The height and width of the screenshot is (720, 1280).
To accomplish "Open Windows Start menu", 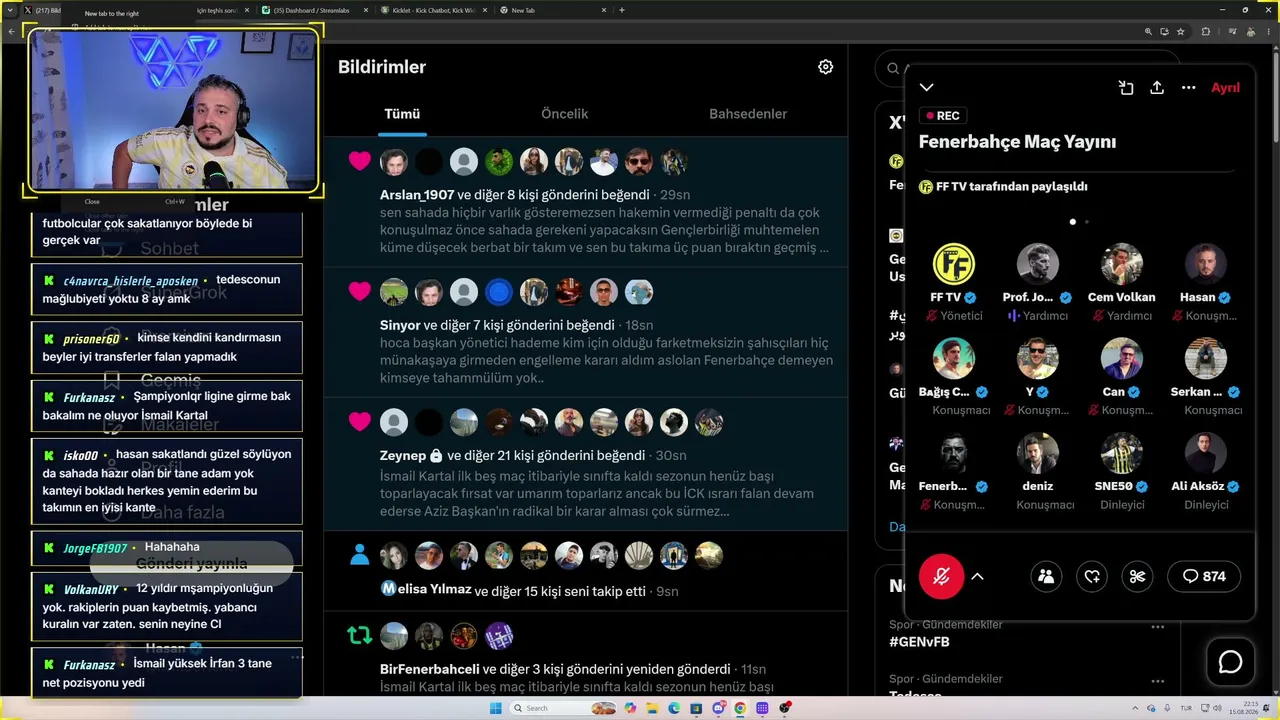I will pyautogui.click(x=496, y=708).
